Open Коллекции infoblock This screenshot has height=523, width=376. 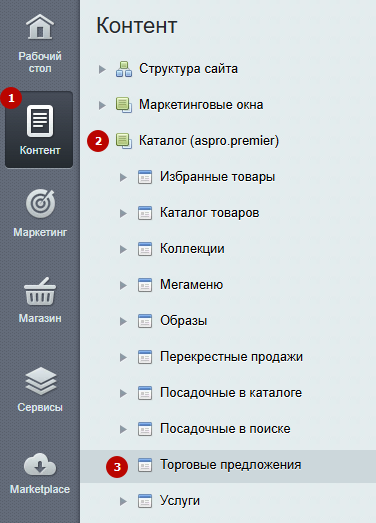click(x=192, y=249)
